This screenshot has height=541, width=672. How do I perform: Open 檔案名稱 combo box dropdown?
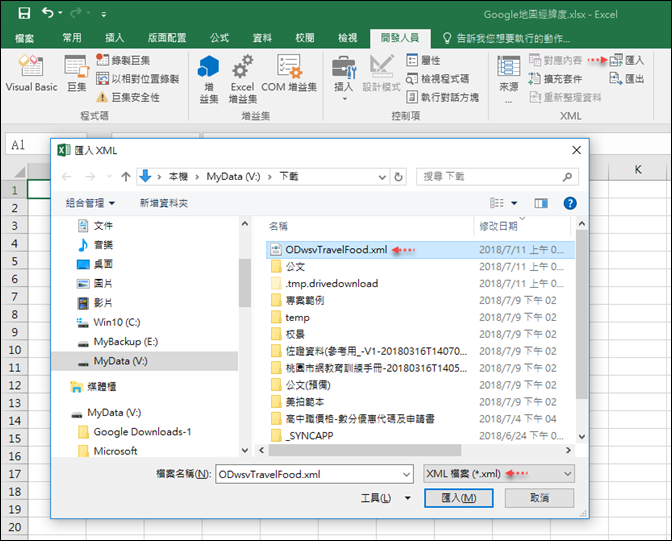tap(406, 474)
